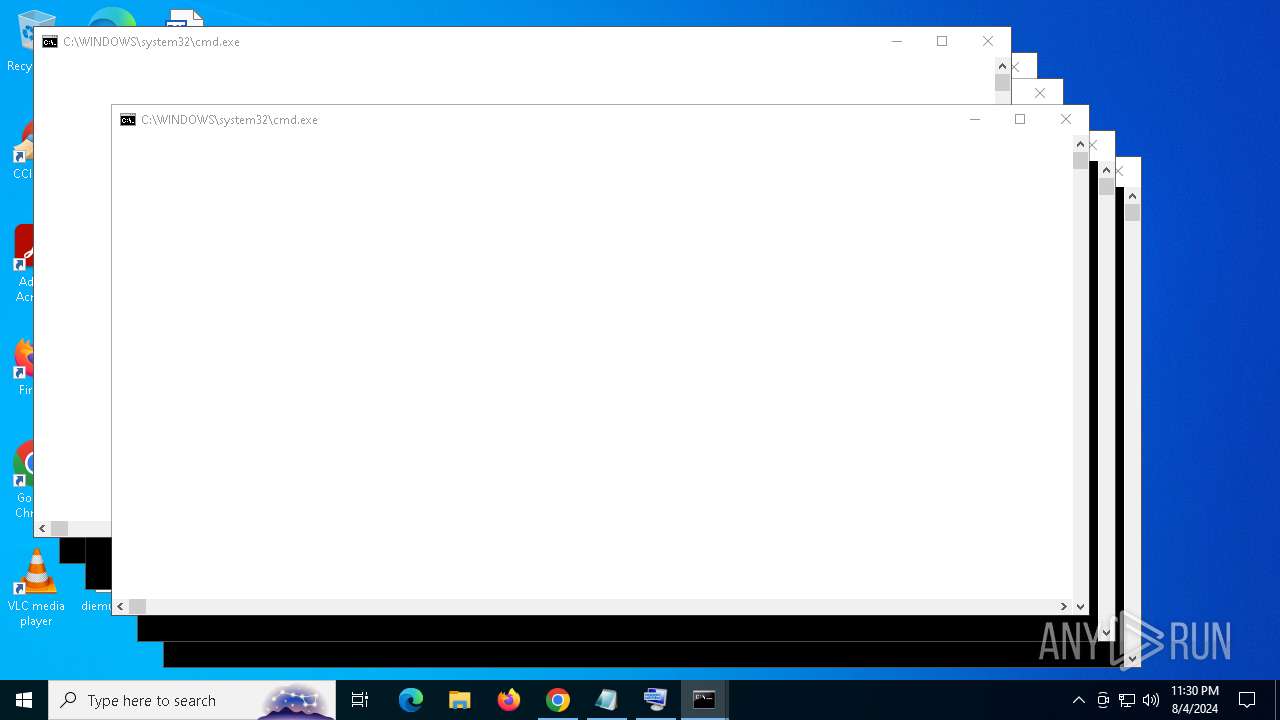Minimize the back cmd.exe window

pyautogui.click(x=897, y=42)
